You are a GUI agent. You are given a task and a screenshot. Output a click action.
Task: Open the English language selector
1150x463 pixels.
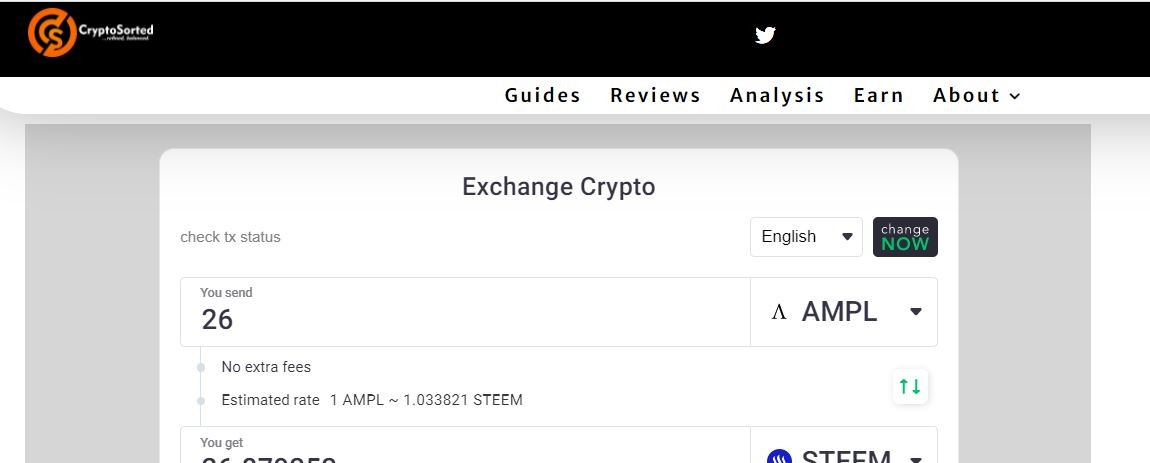(806, 237)
